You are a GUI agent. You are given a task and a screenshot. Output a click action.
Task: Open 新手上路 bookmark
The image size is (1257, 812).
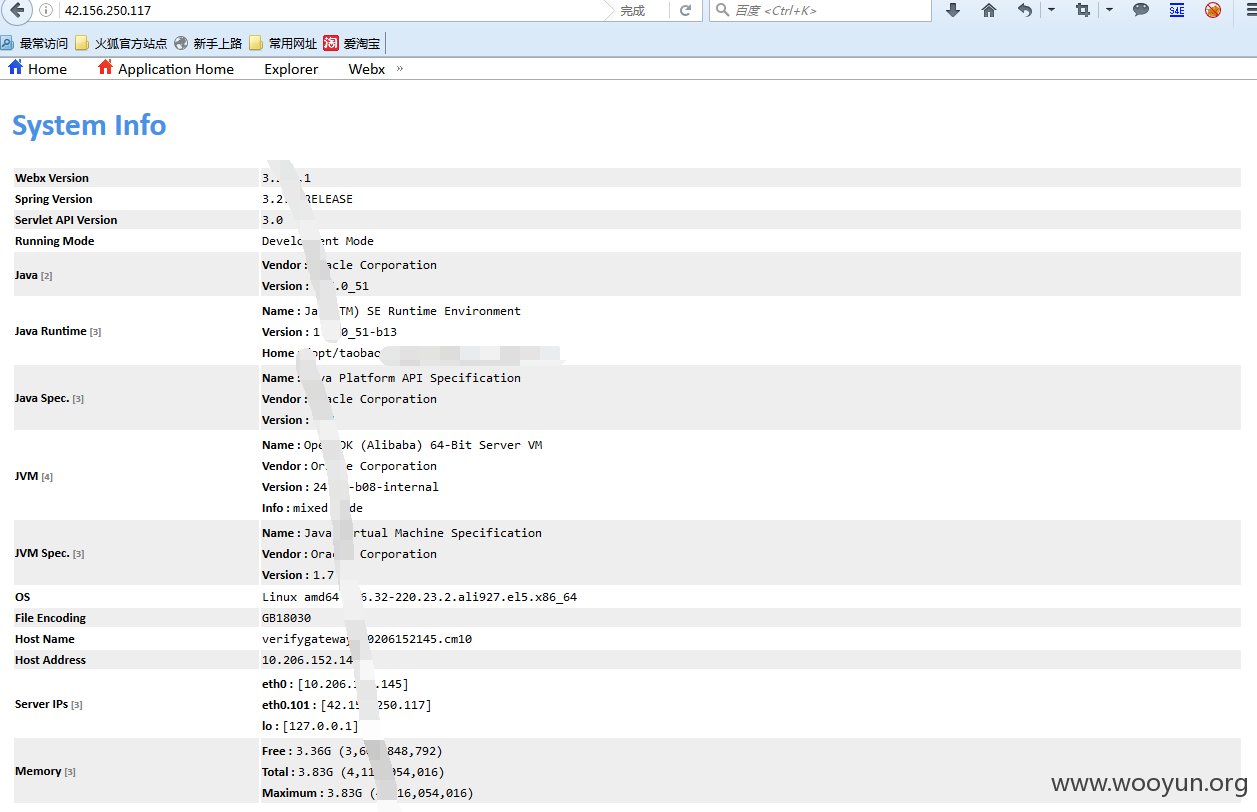point(208,43)
